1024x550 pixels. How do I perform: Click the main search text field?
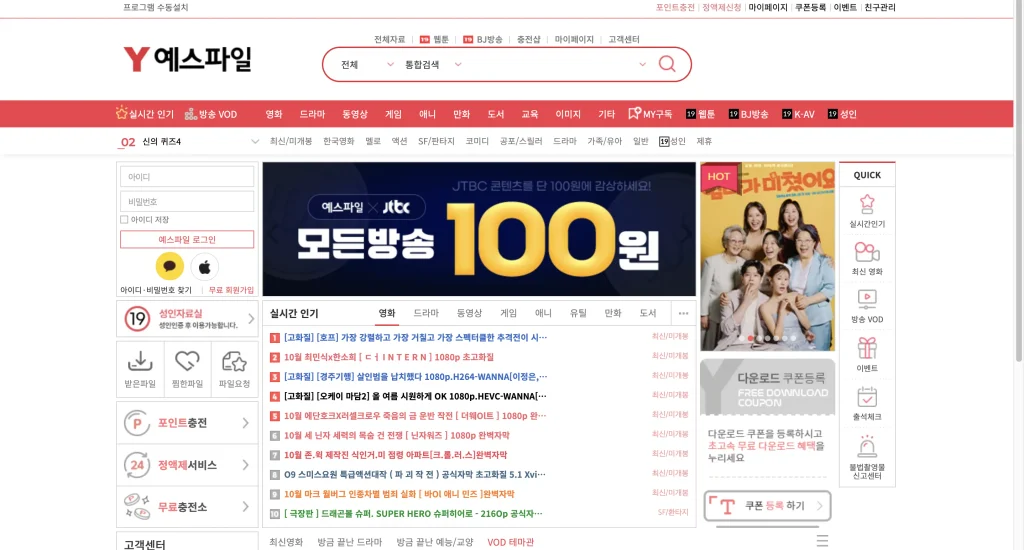click(549, 65)
